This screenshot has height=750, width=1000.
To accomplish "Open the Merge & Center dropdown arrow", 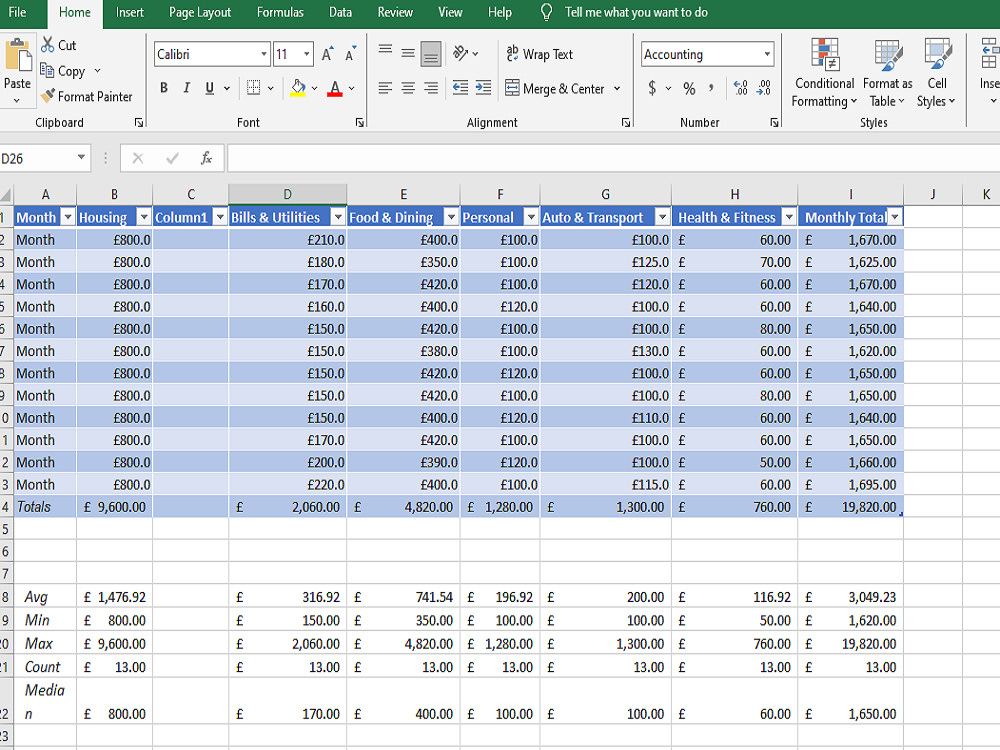I will coord(617,88).
